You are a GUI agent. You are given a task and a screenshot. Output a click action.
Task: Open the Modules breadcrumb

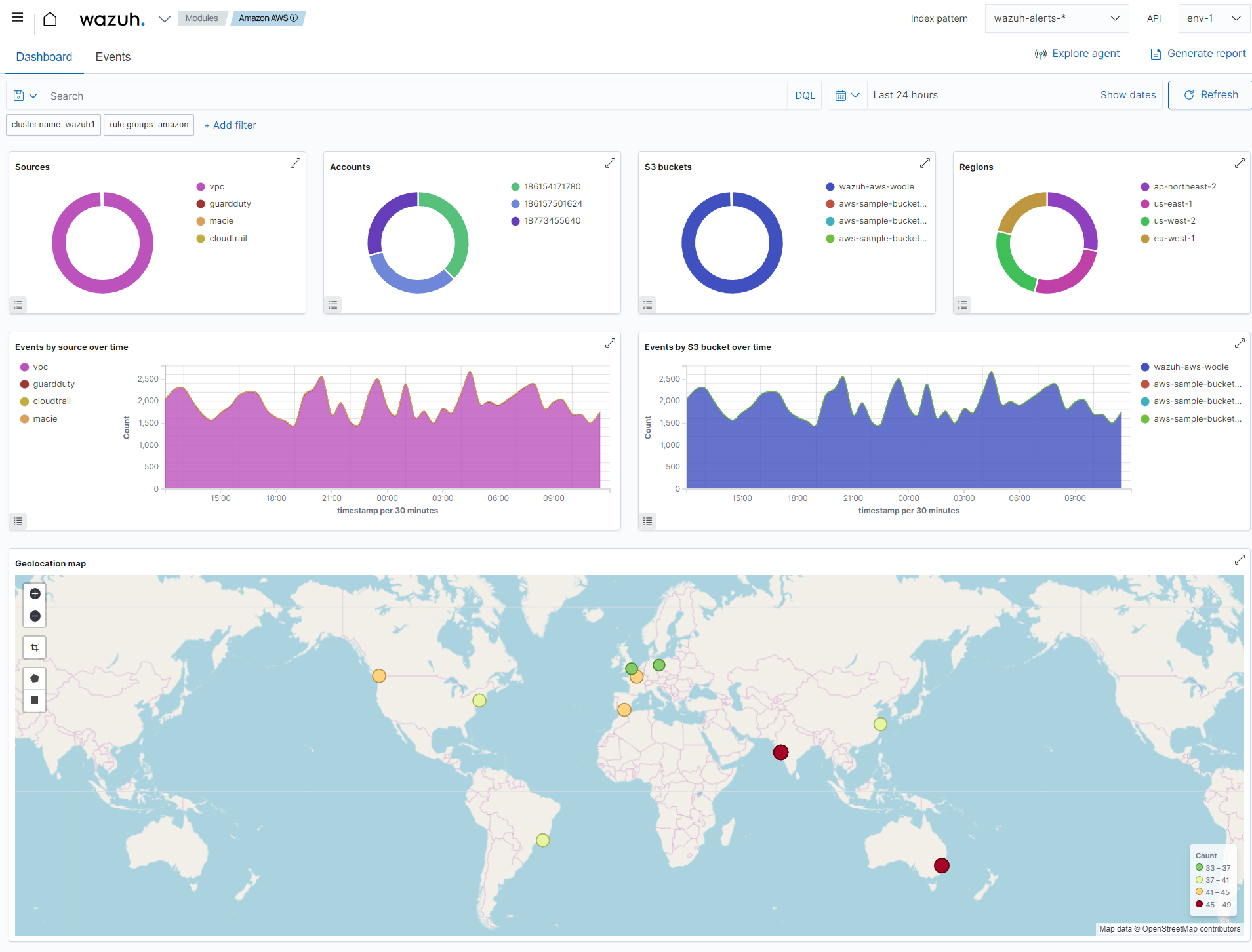[201, 18]
